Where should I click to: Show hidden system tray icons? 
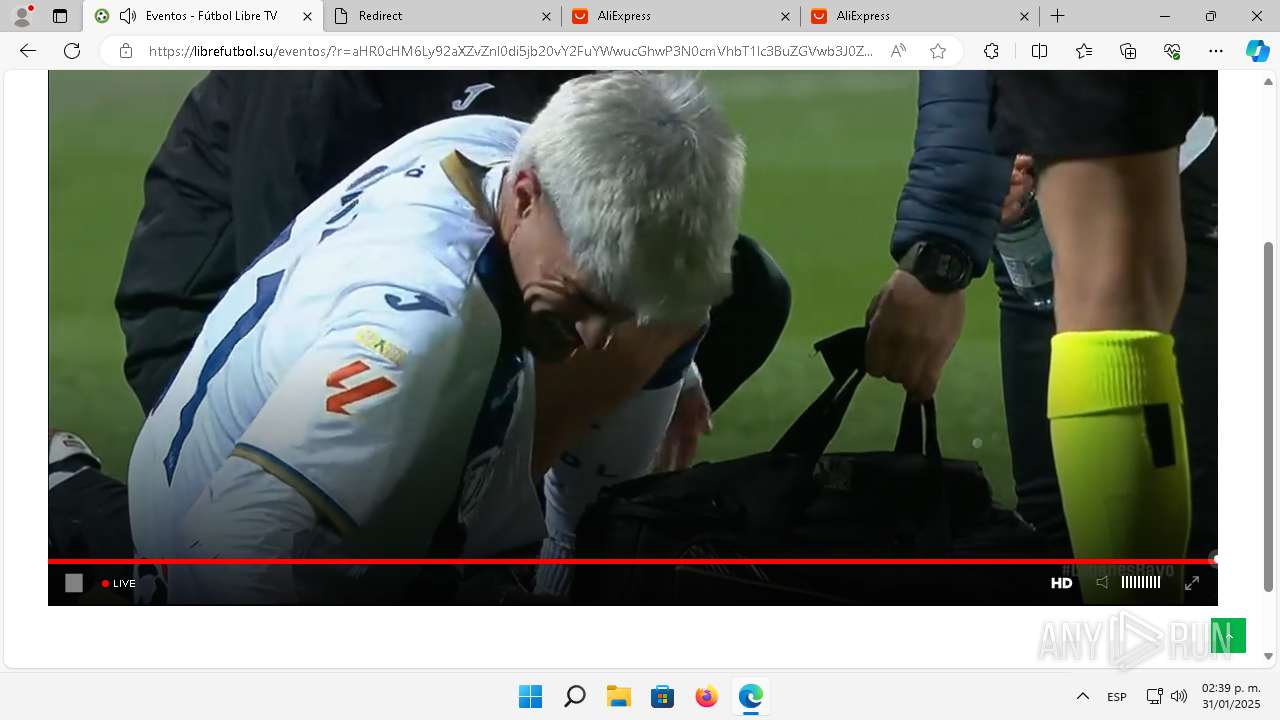(1082, 696)
